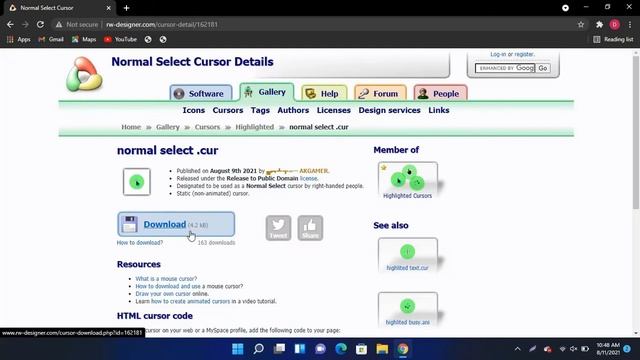Switch to the People tab
This screenshot has height=360, width=640.
[440, 93]
